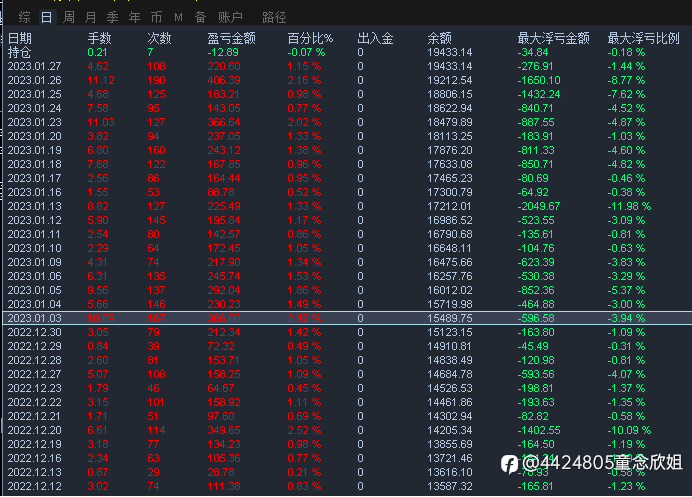Select the 持仓 position row
This screenshot has width=692, height=497.
point(347,53)
